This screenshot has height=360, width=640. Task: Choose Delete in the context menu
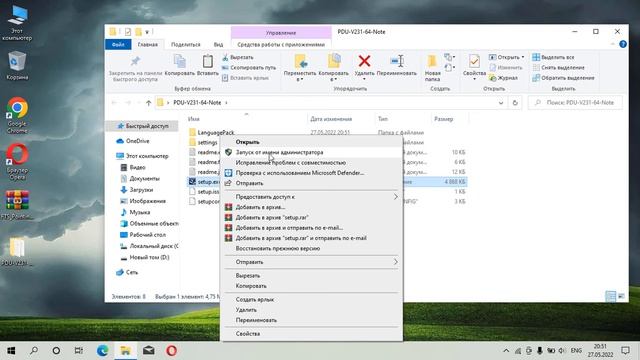311,310
